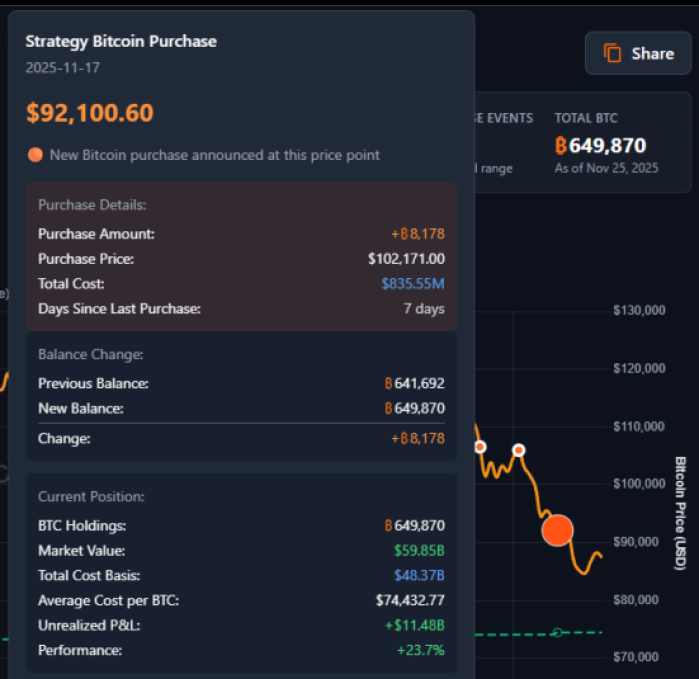Click the Total Cost $835.55M value

point(413,284)
